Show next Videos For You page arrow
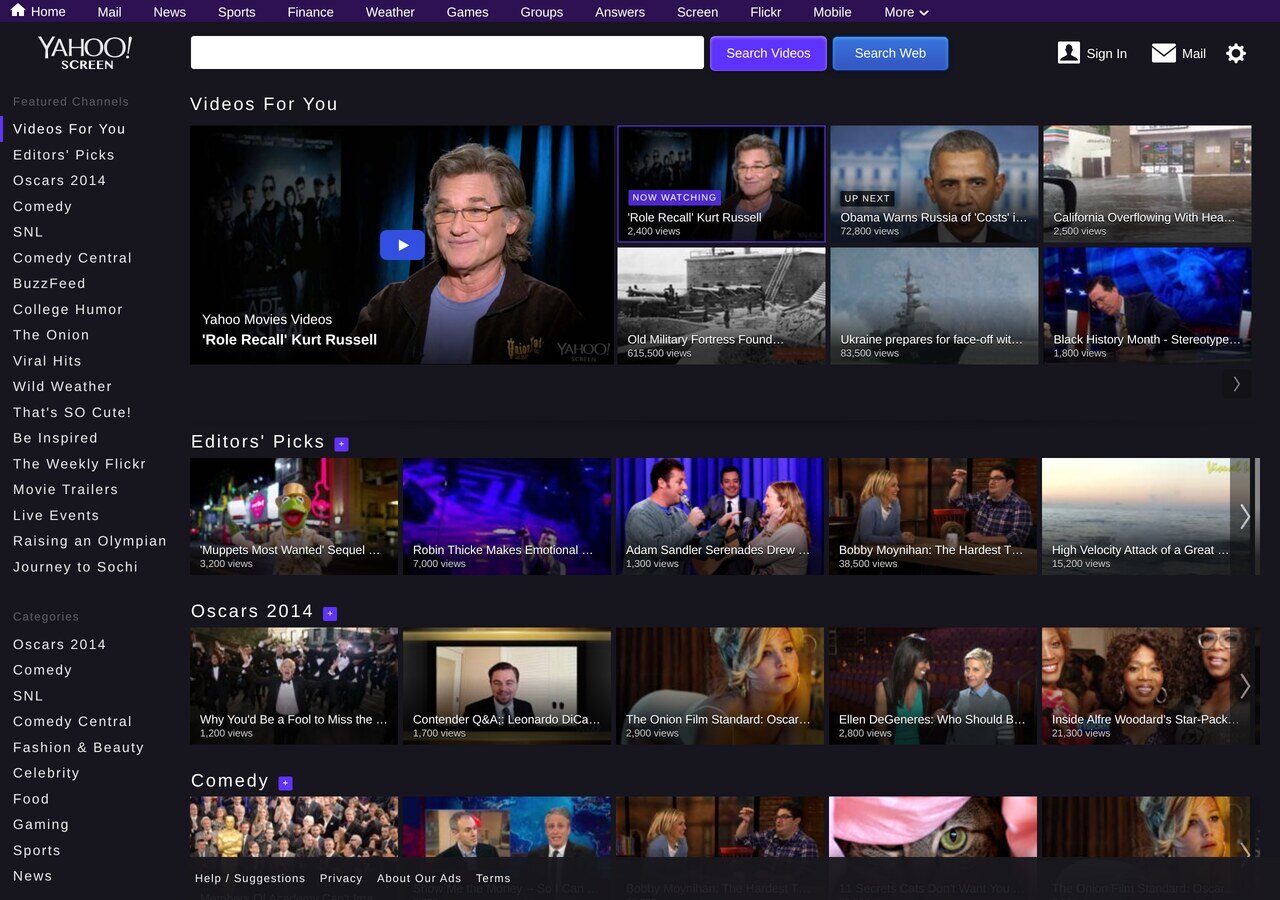 1237,384
